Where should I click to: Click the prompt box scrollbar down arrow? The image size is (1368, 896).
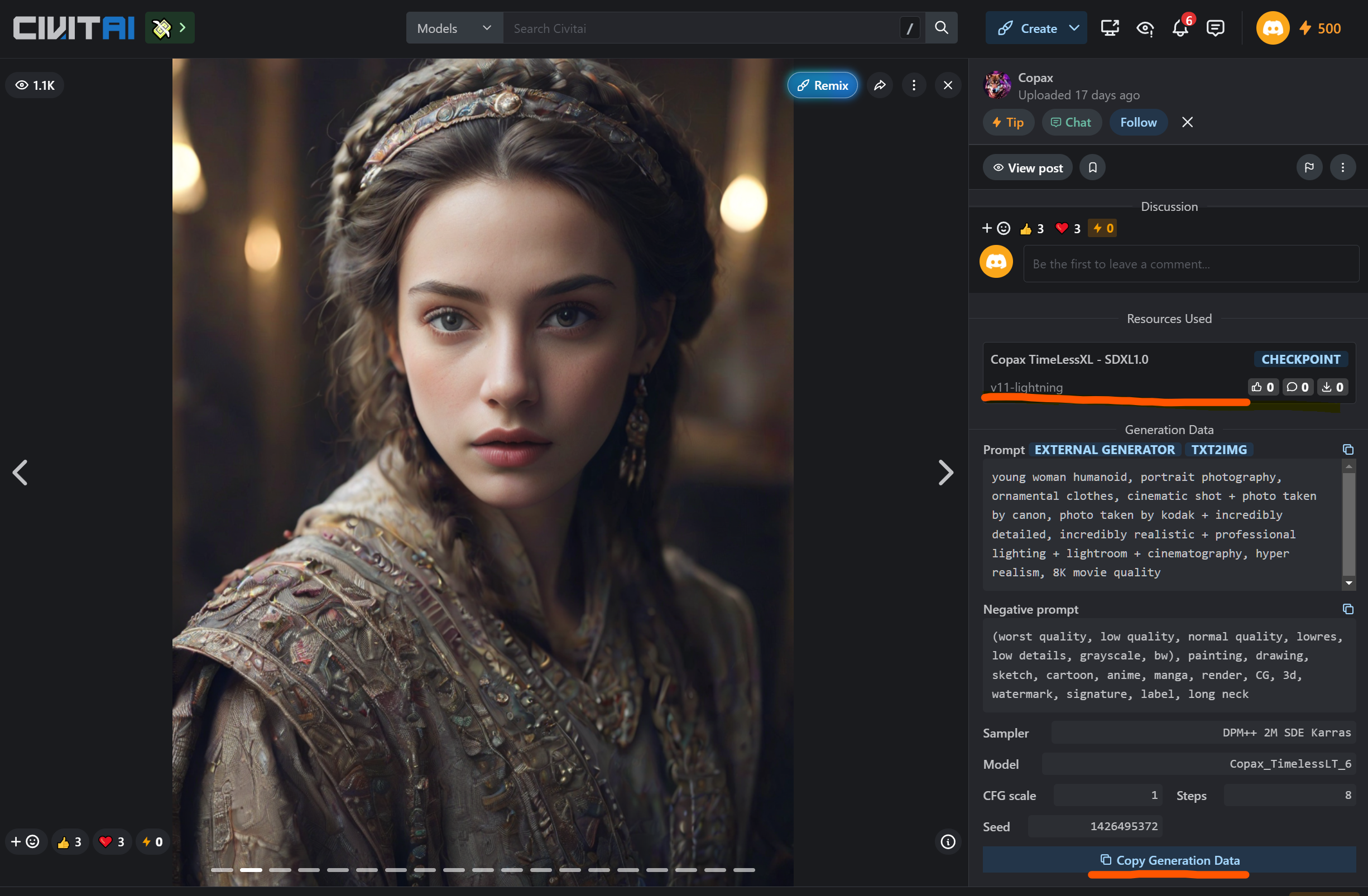[x=1348, y=584]
